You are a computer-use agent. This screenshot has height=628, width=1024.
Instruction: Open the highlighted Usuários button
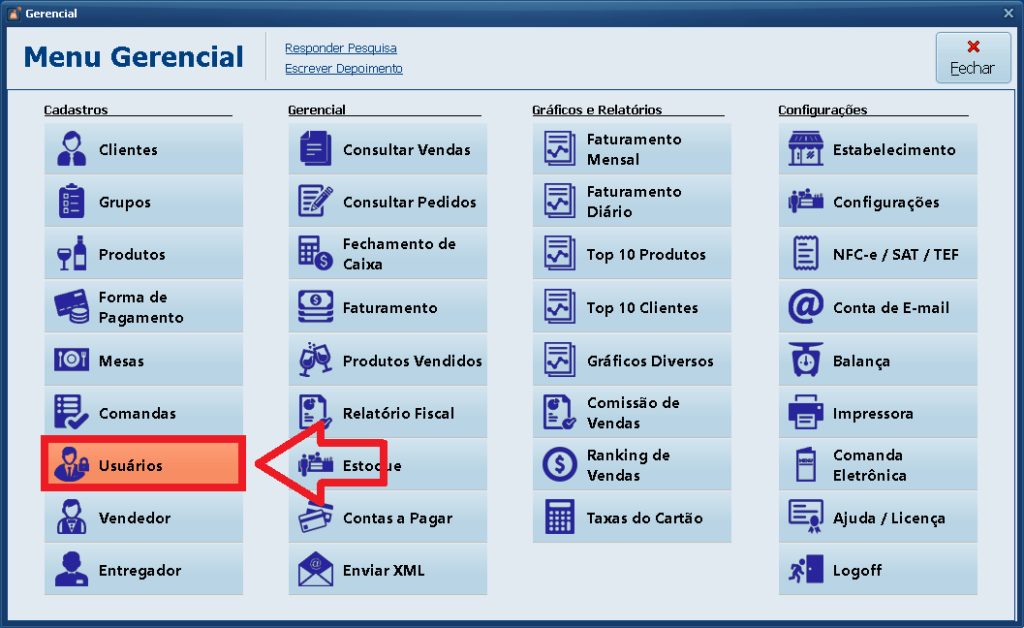point(142,465)
